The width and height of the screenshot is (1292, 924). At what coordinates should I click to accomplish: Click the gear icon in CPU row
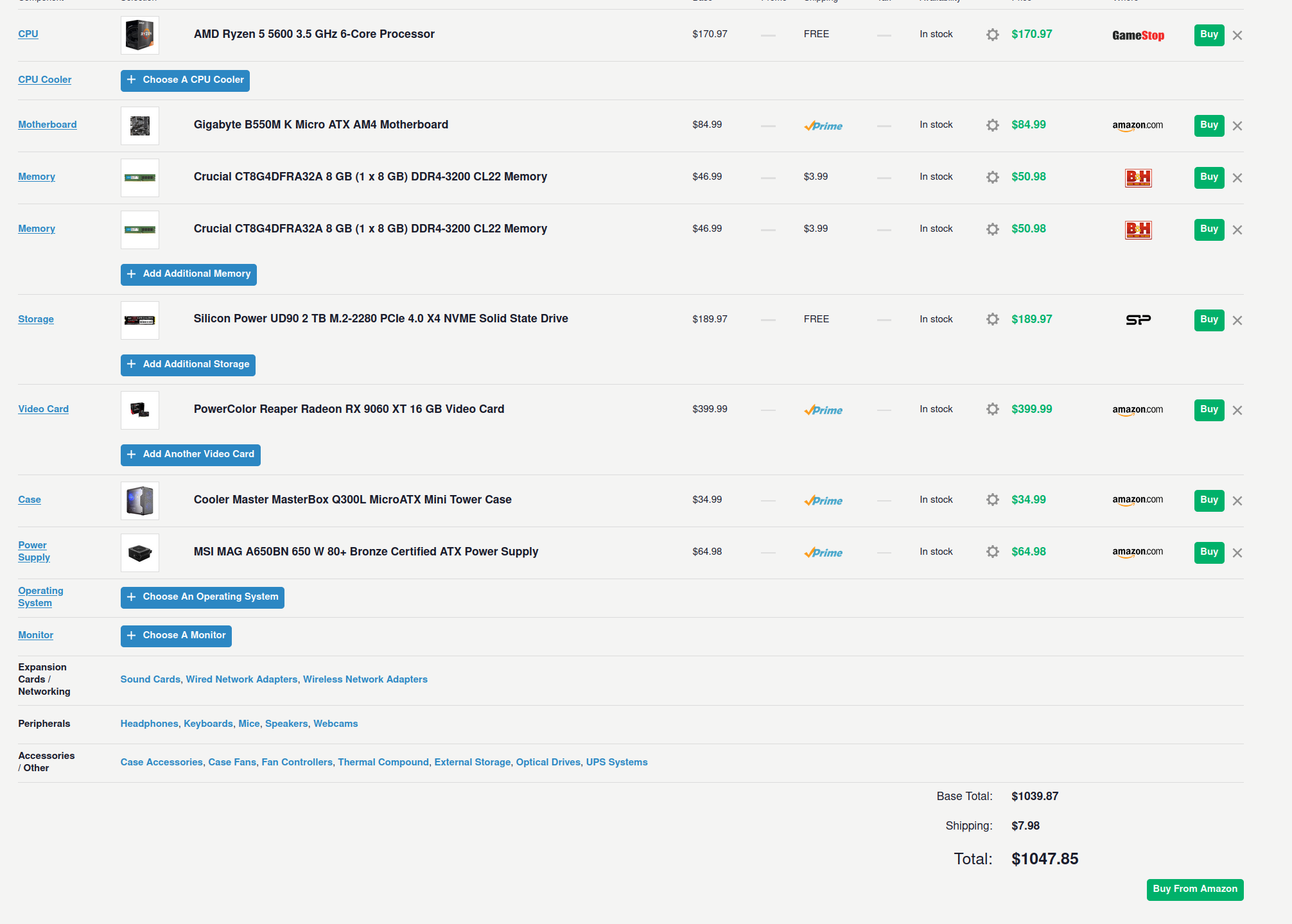tap(992, 35)
